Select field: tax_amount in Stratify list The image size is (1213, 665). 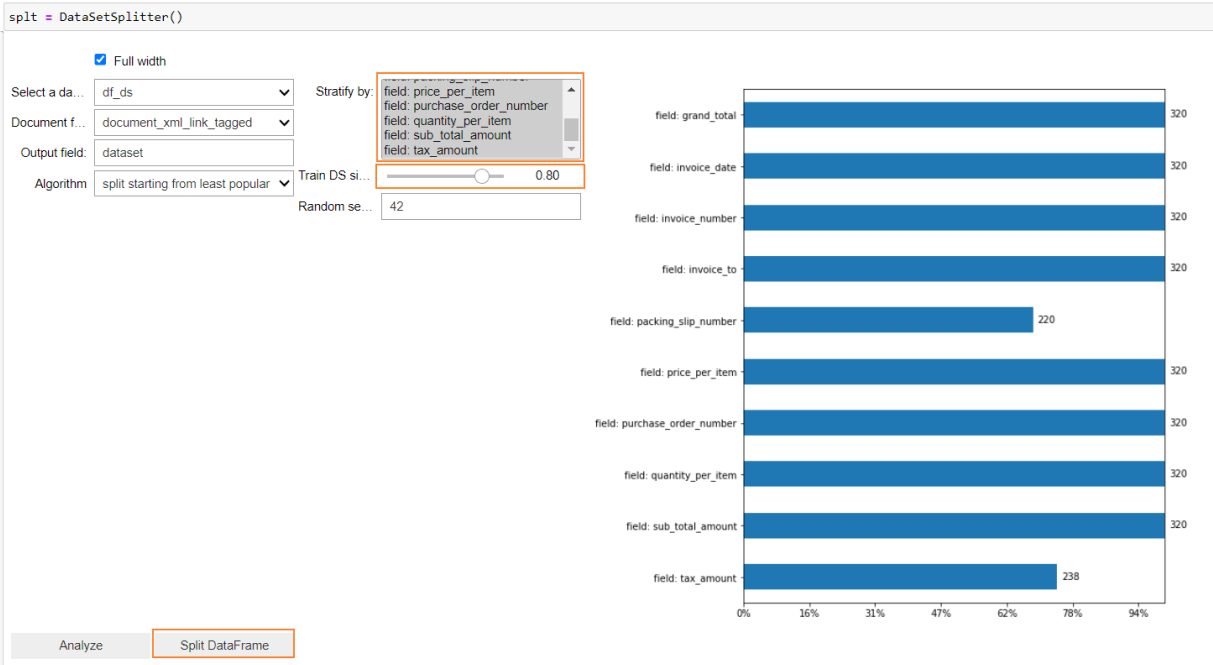click(x=472, y=150)
